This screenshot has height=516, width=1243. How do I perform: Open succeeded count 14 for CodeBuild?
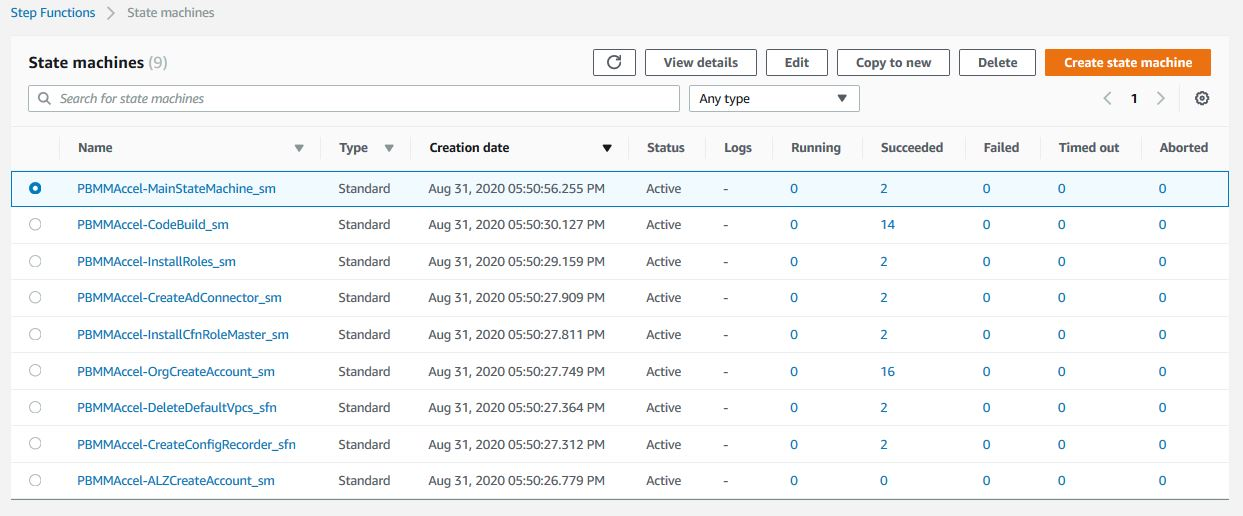[x=887, y=225]
